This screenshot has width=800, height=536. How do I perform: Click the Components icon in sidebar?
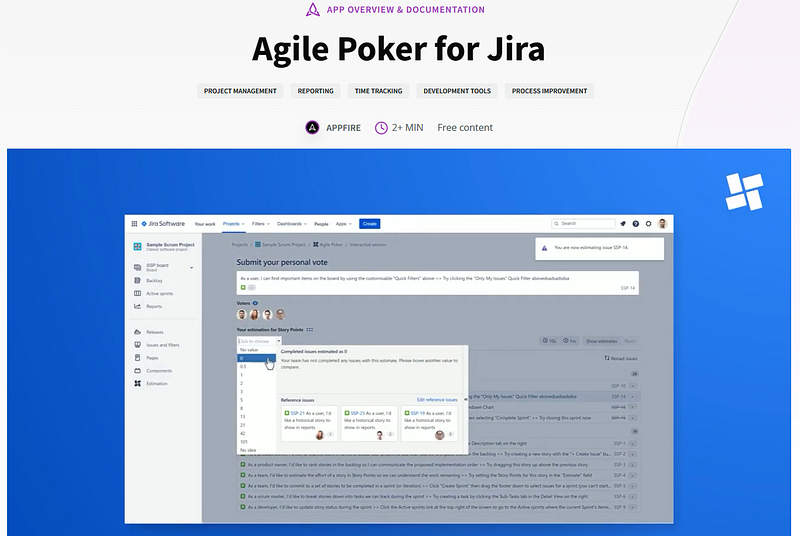click(x=137, y=370)
